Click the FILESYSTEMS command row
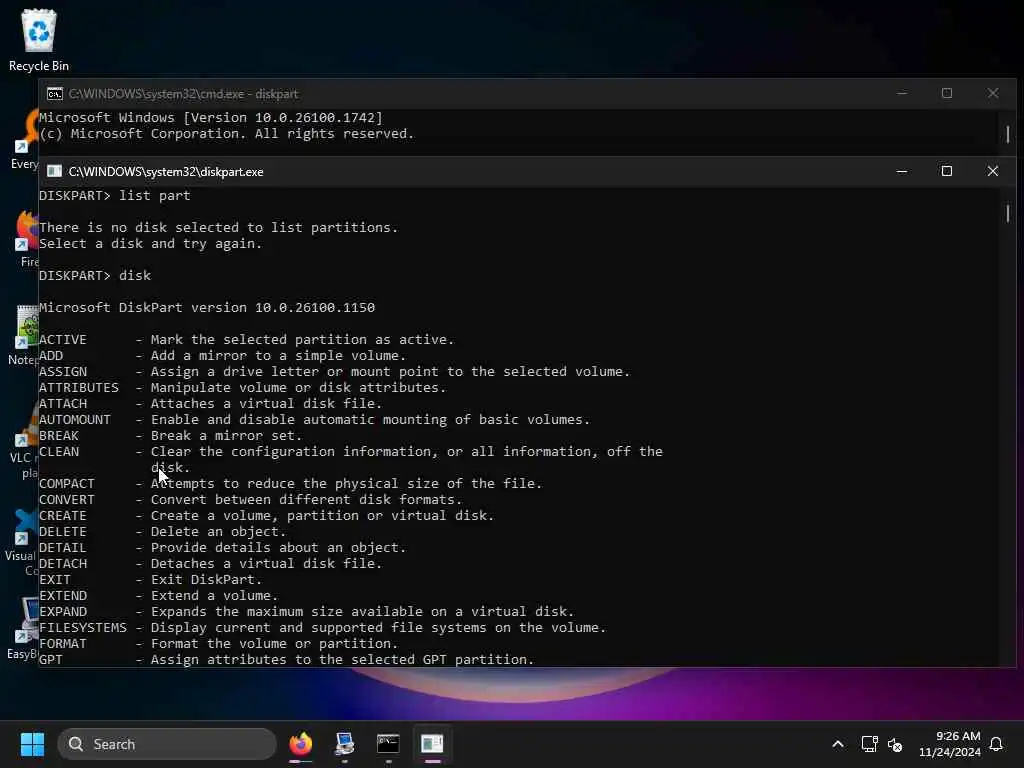1024x768 pixels. point(323,628)
